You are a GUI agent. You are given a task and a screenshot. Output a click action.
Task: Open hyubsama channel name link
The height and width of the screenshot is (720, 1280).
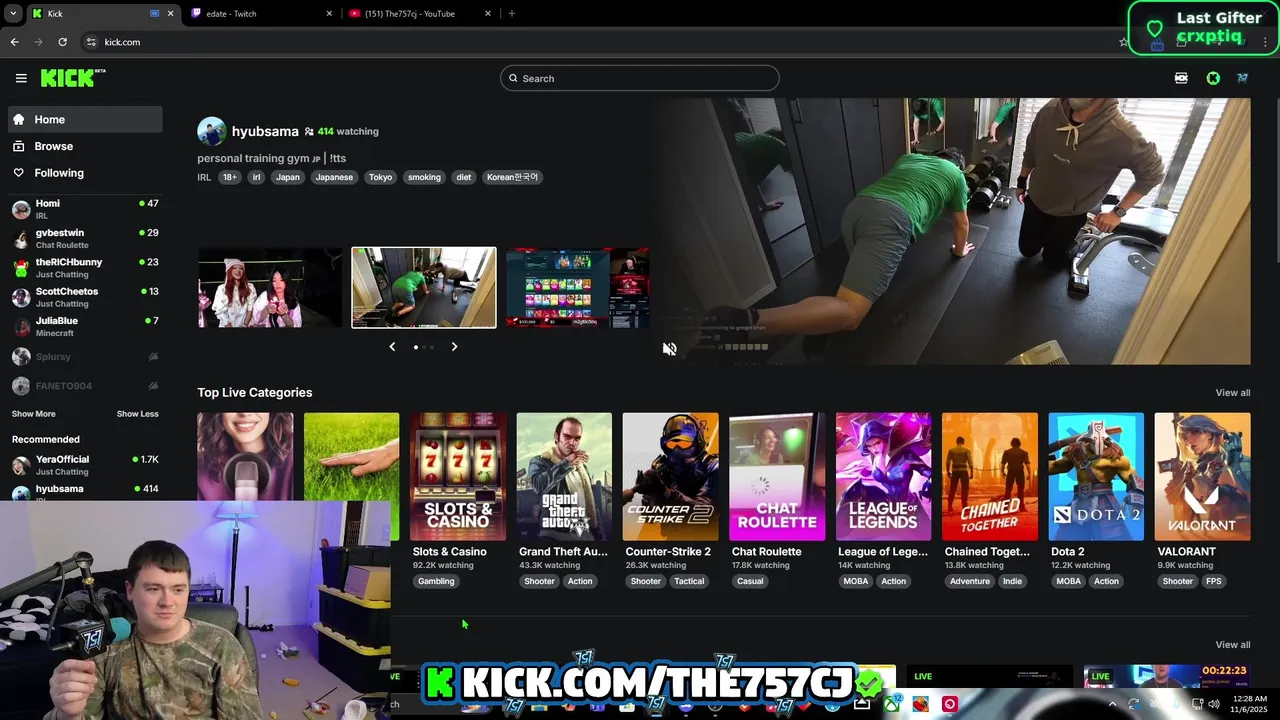point(265,131)
